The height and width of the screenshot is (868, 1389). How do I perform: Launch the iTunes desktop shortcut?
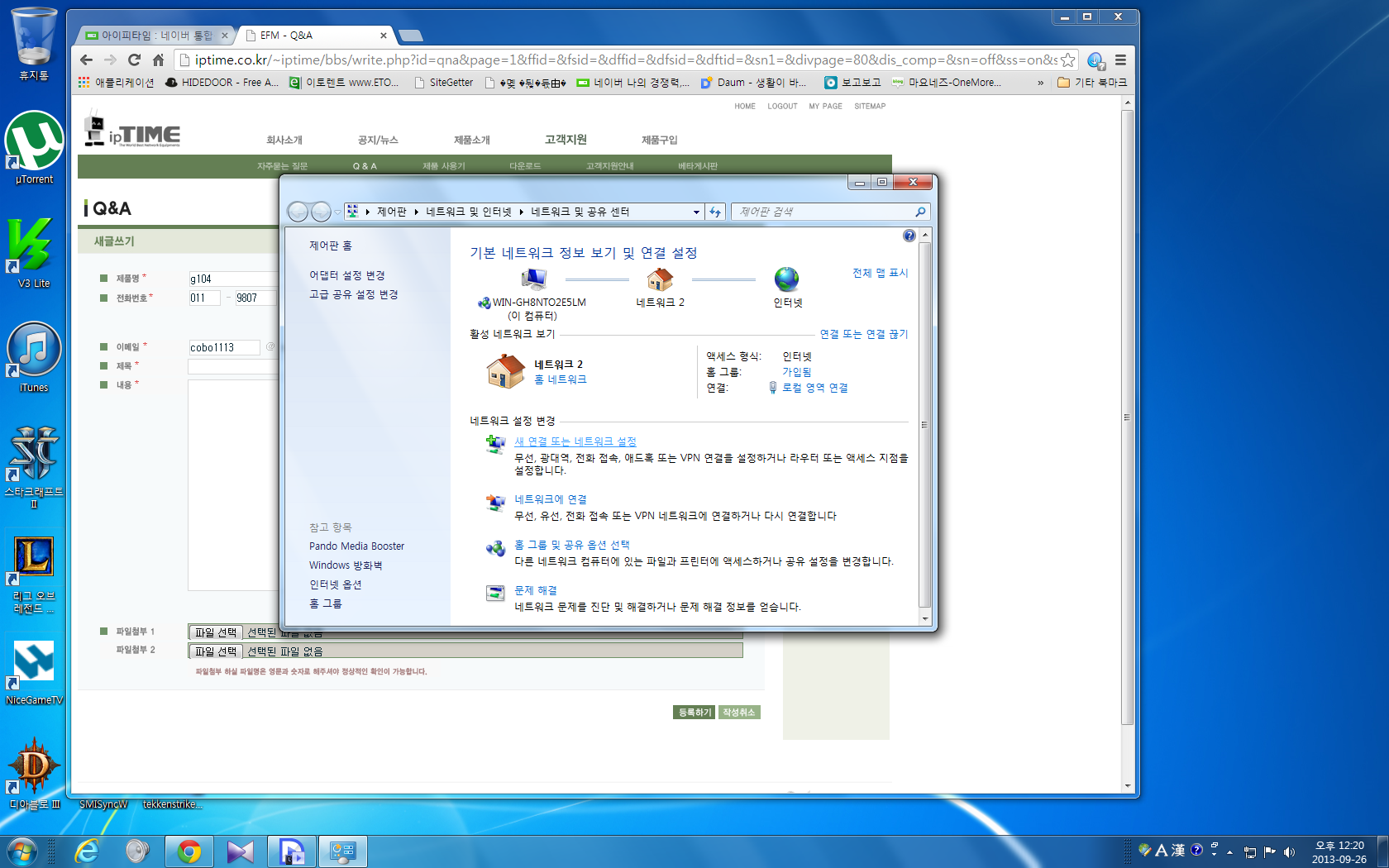pos(34,357)
